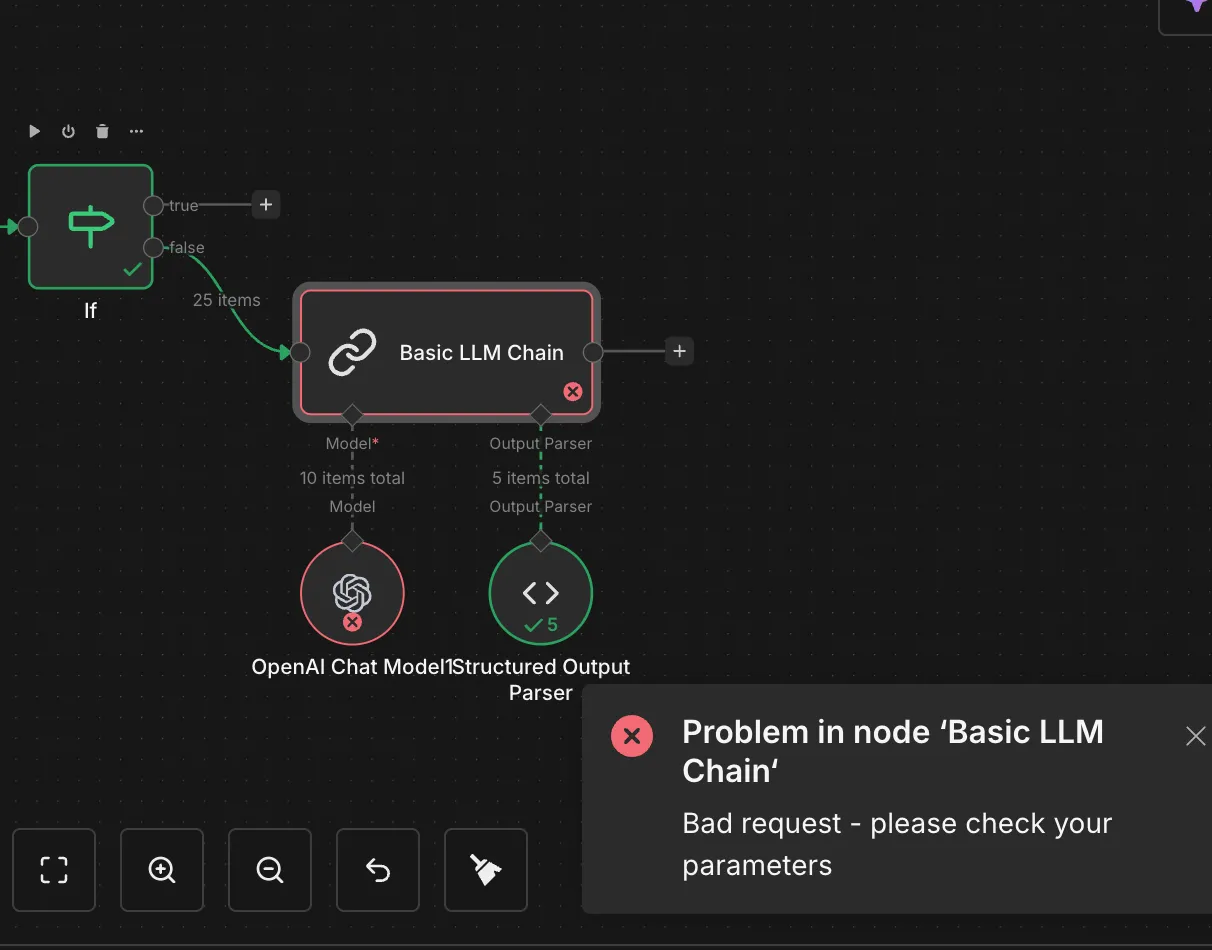1212x950 pixels.
Task: Click the If node's false output connector
Action: click(153, 247)
